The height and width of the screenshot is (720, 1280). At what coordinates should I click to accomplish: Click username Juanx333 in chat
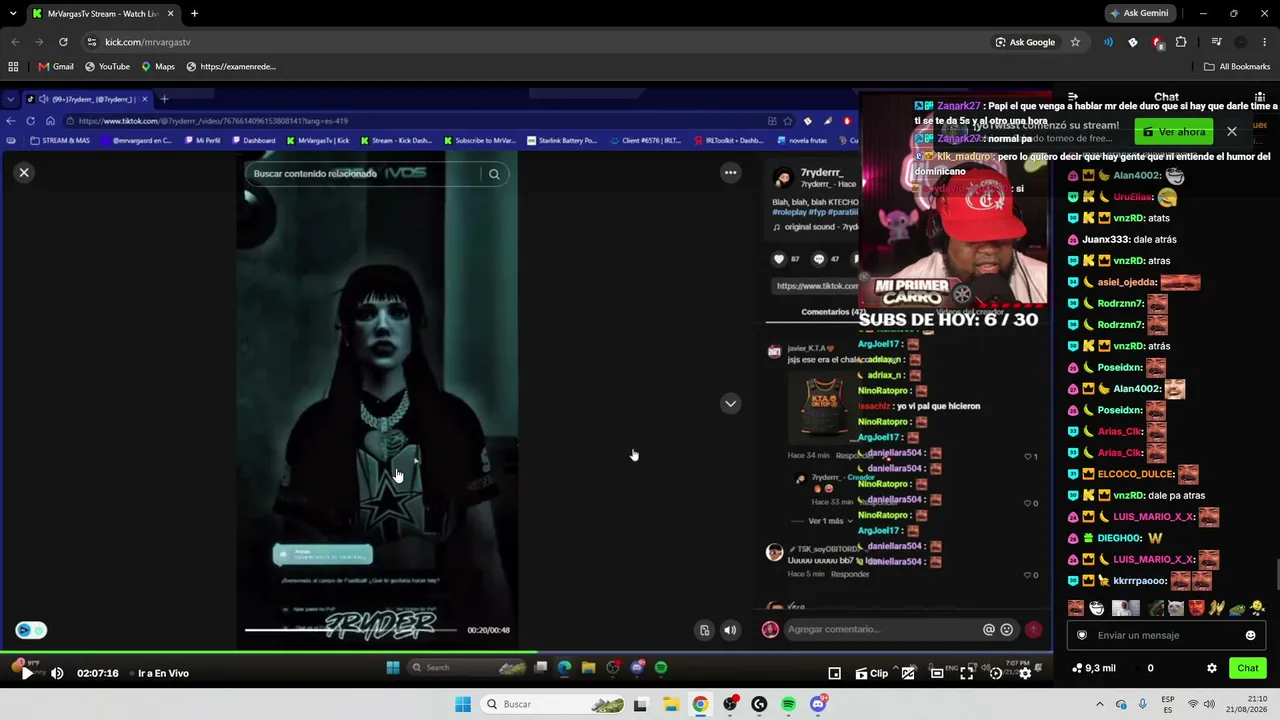tap(1106, 240)
